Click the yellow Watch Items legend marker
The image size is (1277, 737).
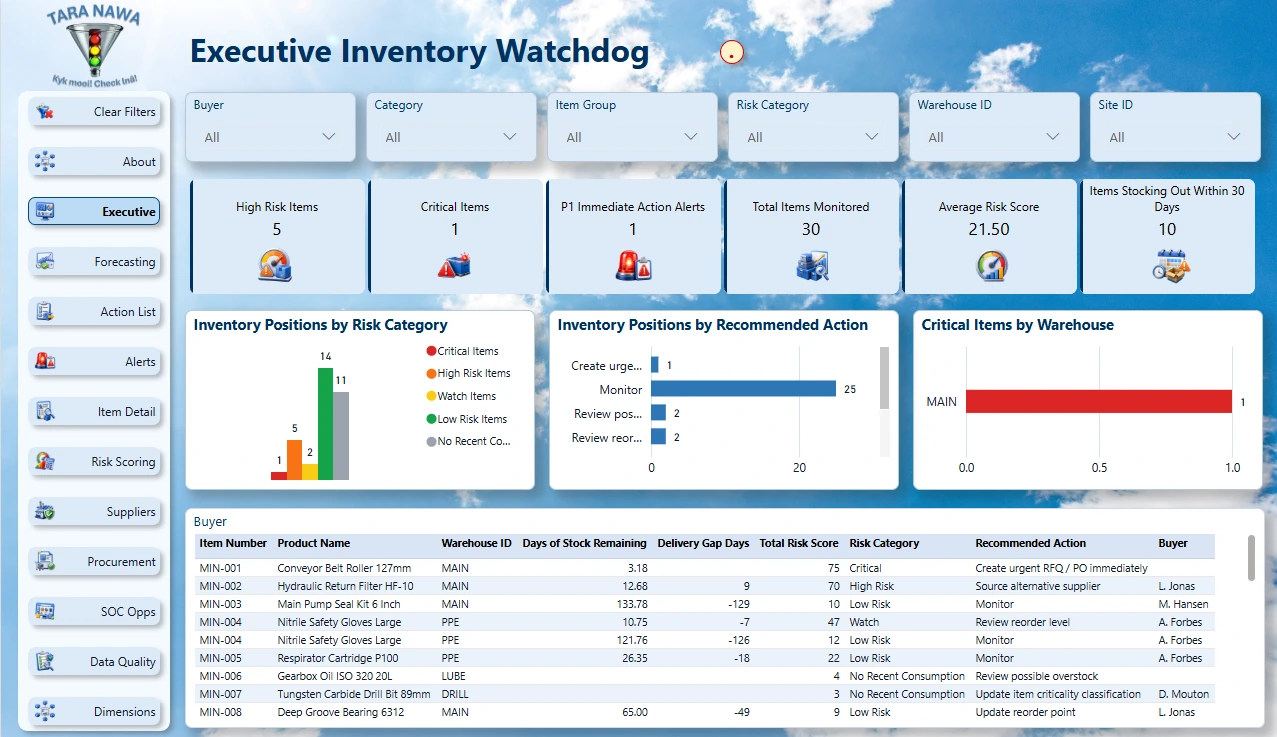pyautogui.click(x=431, y=396)
